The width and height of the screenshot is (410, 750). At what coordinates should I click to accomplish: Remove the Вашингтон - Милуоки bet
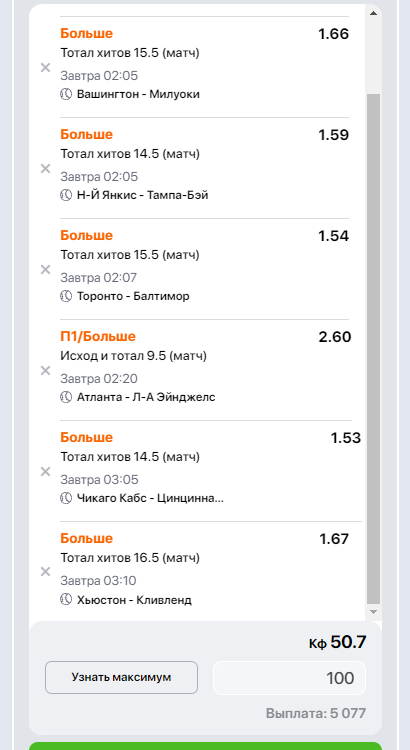point(45,67)
